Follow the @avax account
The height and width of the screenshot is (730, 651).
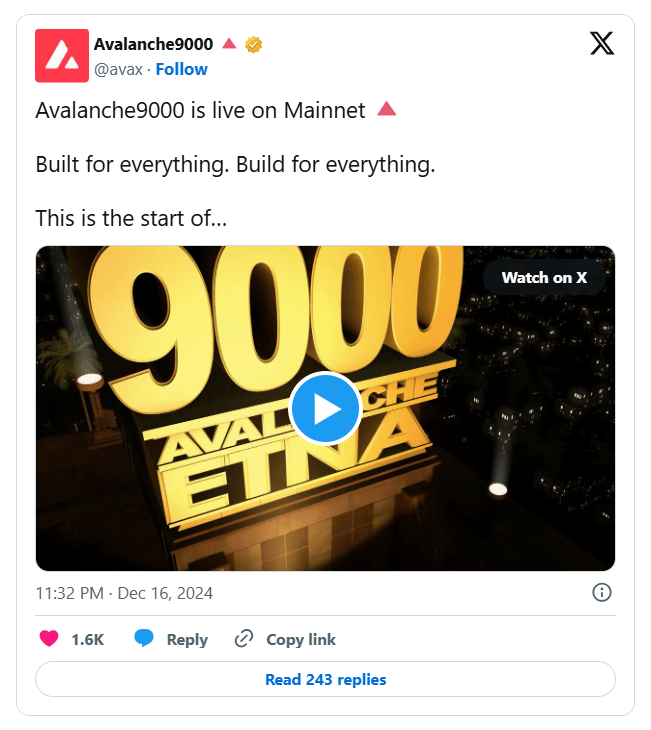click(x=182, y=69)
